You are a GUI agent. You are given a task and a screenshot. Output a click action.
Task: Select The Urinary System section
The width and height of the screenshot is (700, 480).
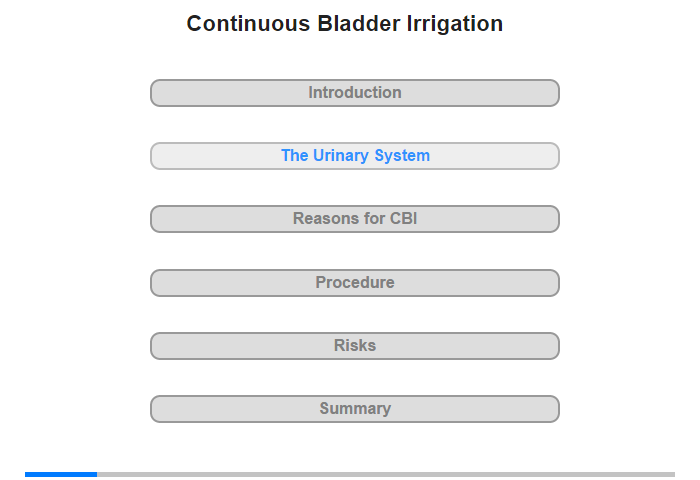(x=354, y=156)
